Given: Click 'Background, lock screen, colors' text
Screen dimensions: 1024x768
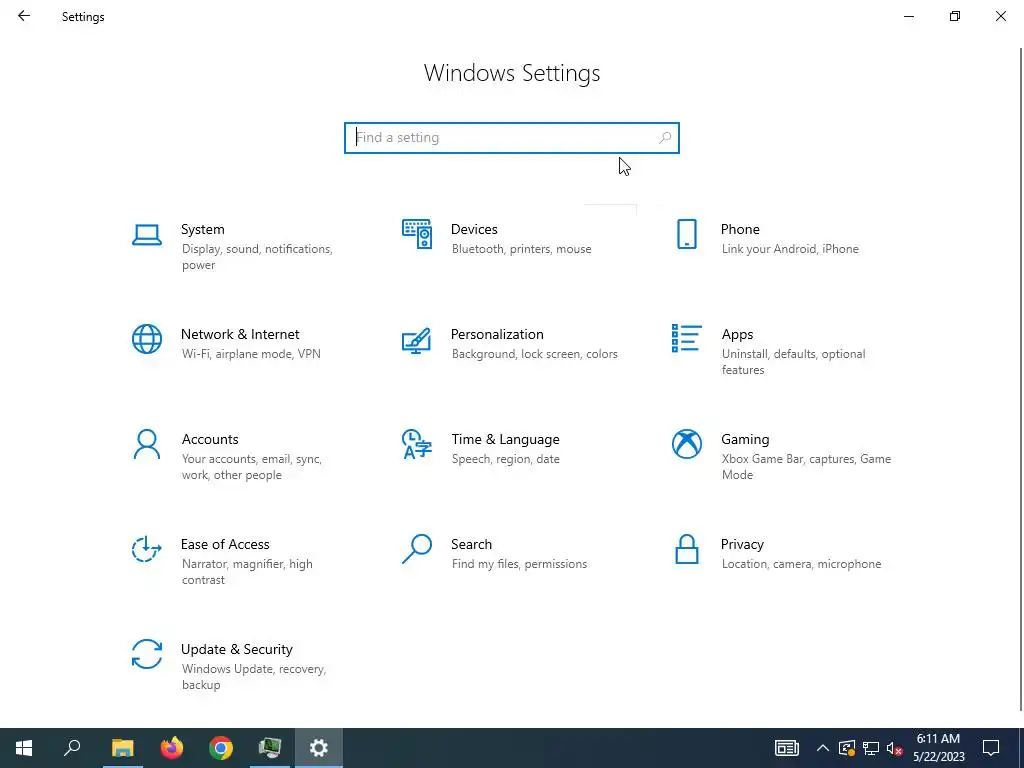Looking at the screenshot, I should 534,354.
